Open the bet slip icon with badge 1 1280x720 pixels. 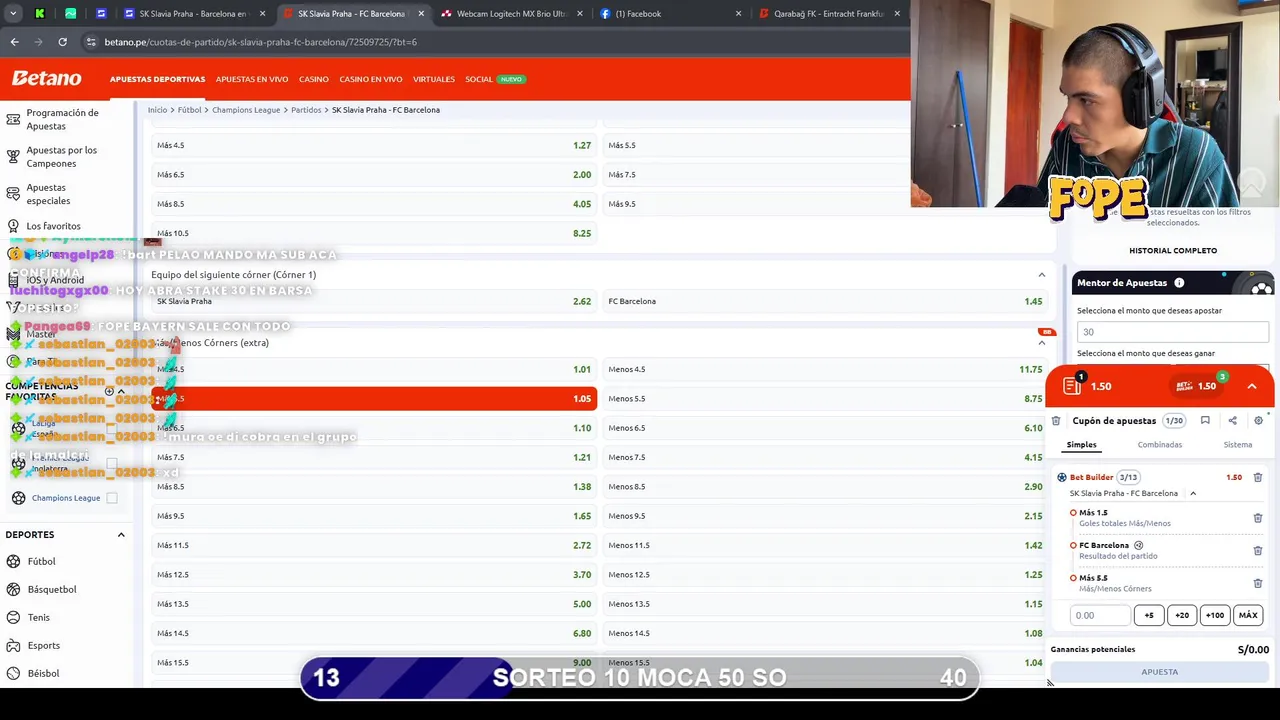point(1072,385)
